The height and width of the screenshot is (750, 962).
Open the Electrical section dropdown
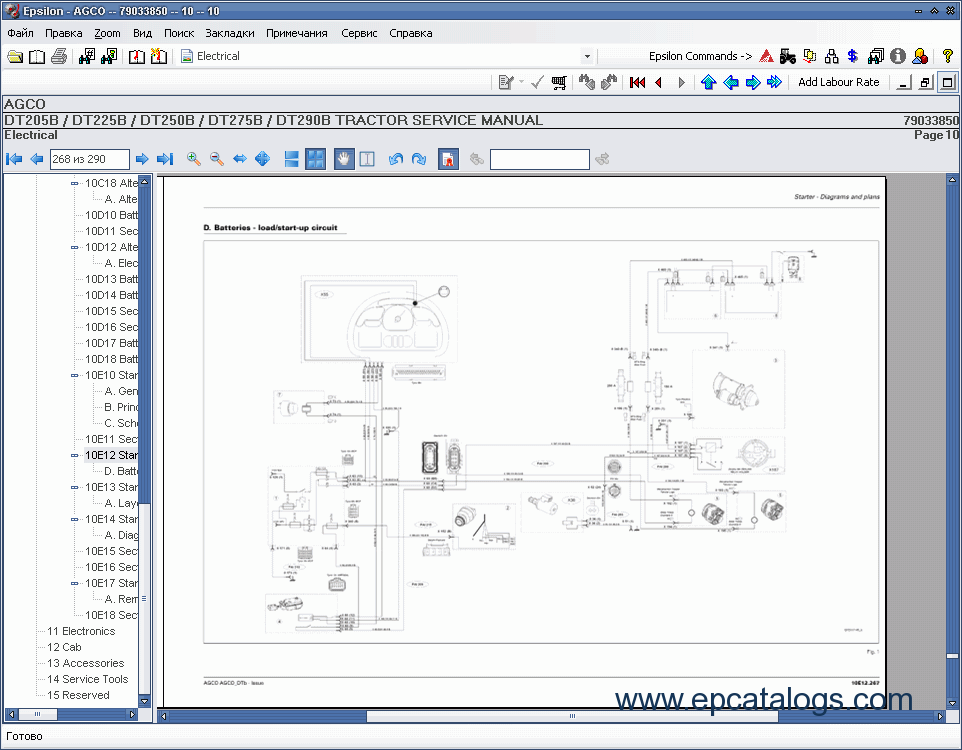[x=587, y=56]
